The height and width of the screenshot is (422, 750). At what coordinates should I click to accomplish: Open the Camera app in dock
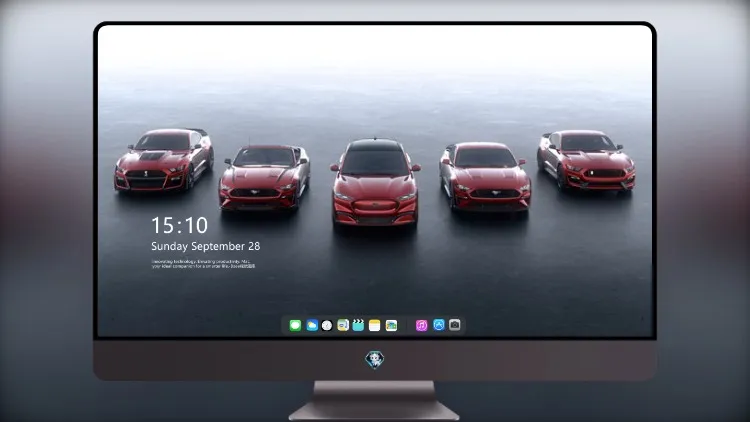coord(455,325)
